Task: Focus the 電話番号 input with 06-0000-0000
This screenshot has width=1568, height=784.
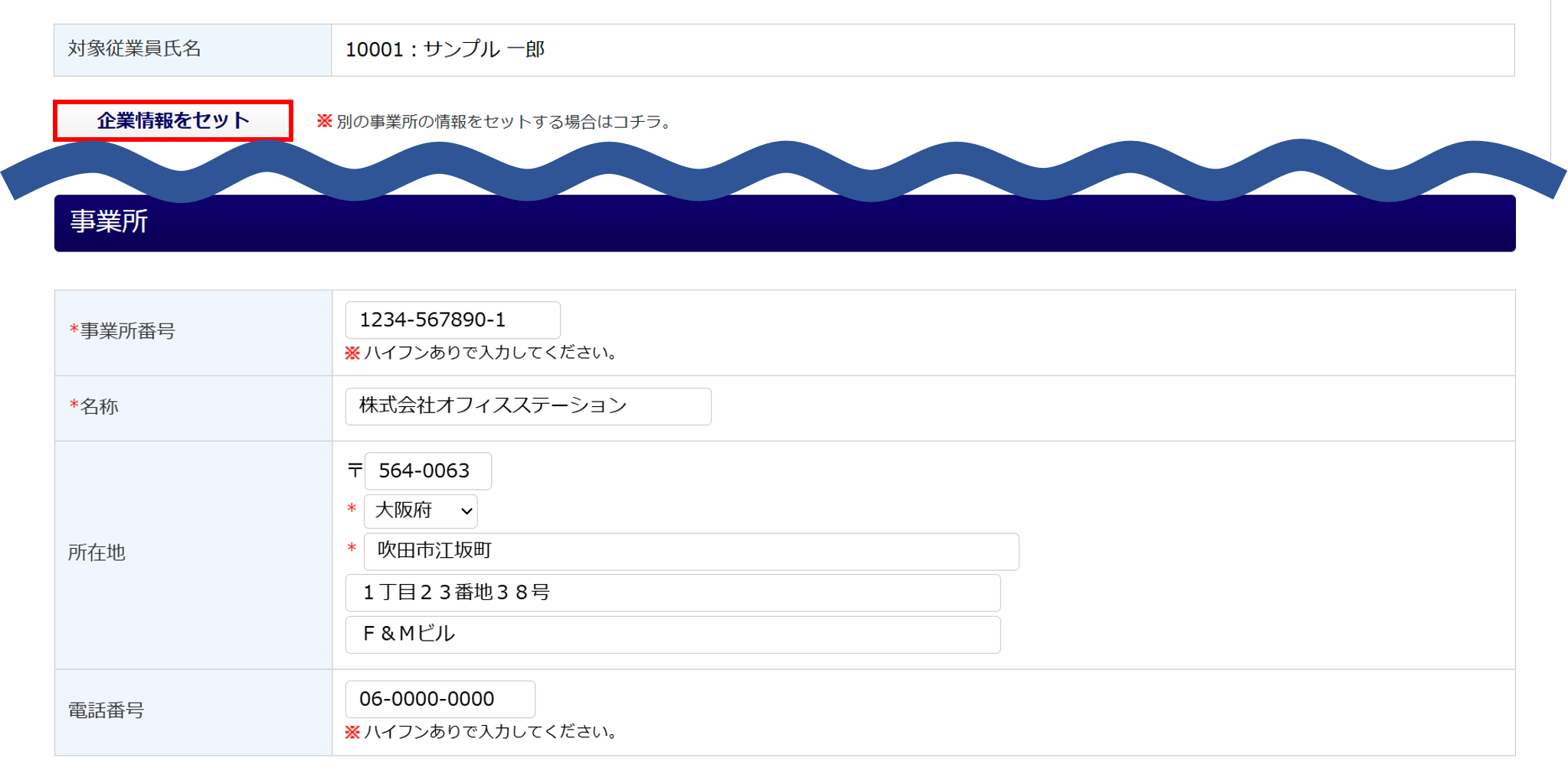Action: [x=440, y=699]
